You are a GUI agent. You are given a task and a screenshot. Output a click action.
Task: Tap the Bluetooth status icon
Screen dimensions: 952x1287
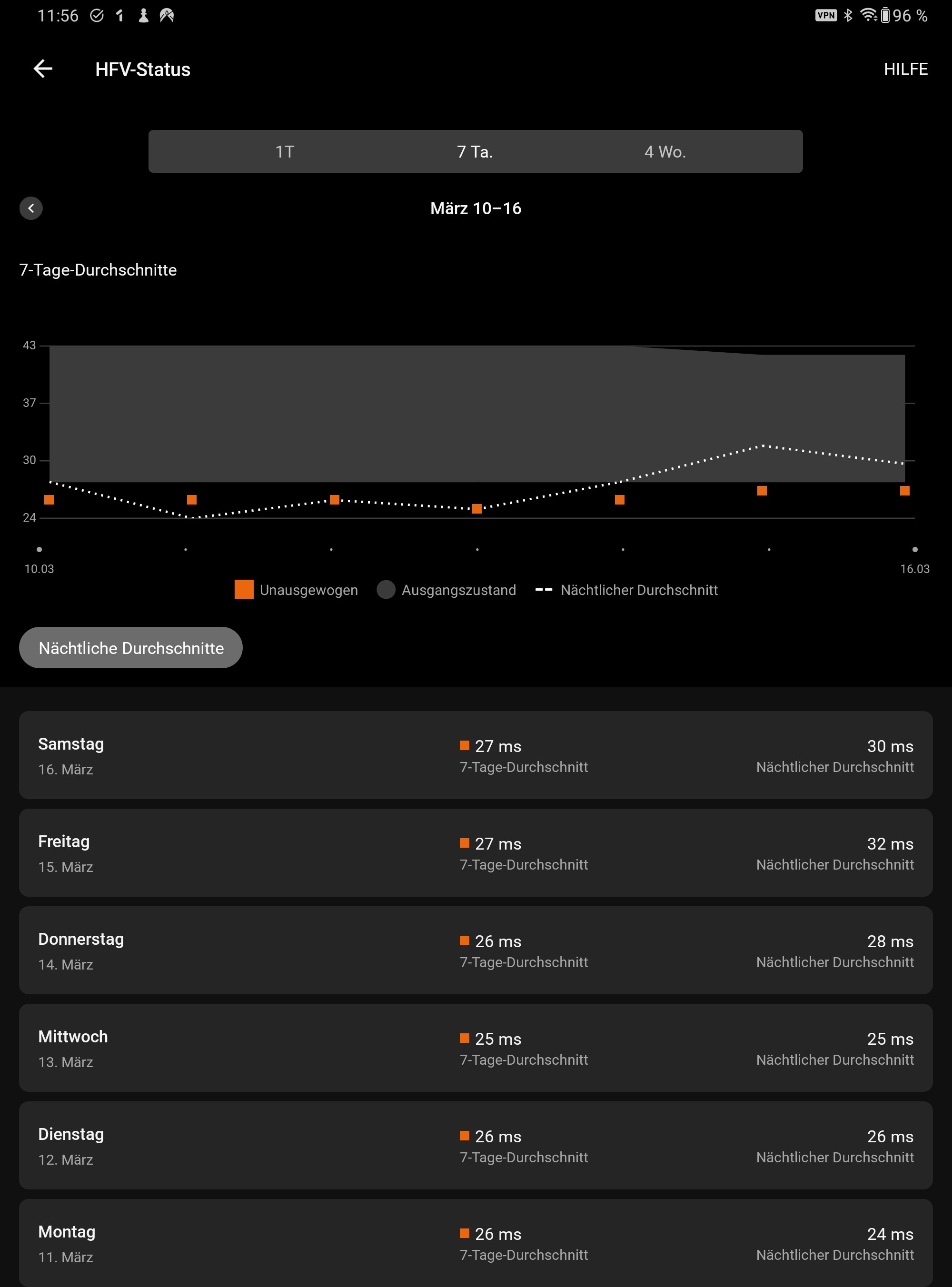coord(848,16)
